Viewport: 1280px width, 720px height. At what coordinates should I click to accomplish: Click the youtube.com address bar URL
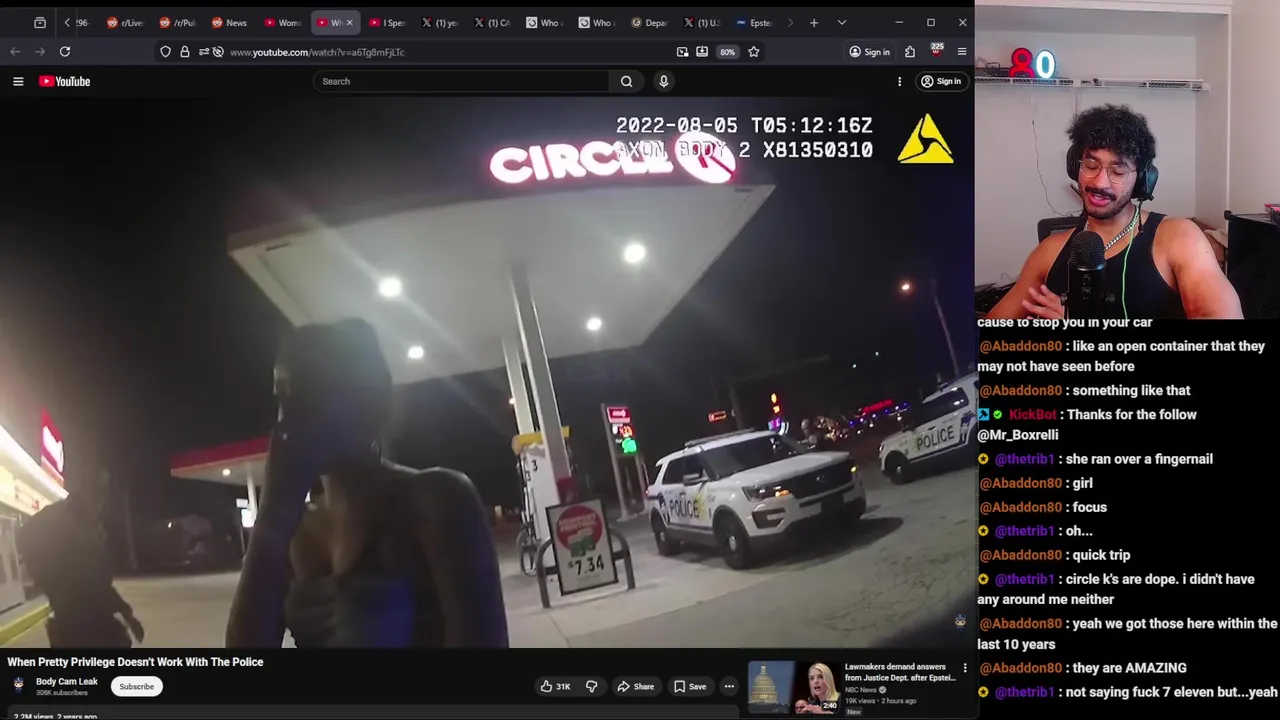point(317,52)
